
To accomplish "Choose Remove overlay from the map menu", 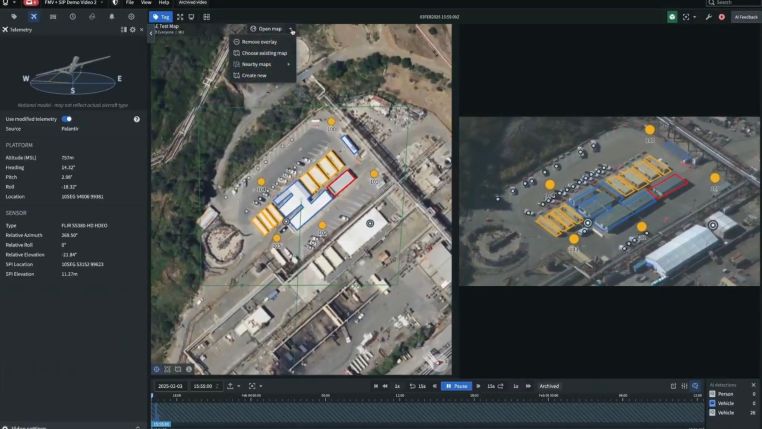I will (x=259, y=42).
